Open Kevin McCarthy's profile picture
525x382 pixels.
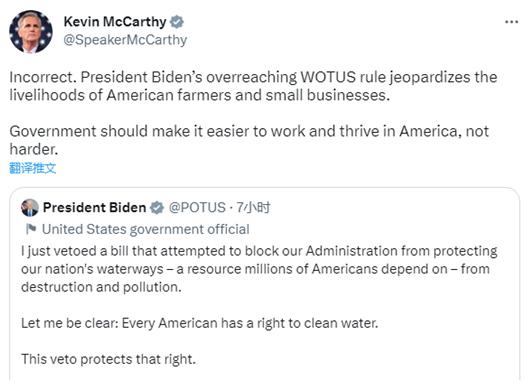tap(31, 31)
